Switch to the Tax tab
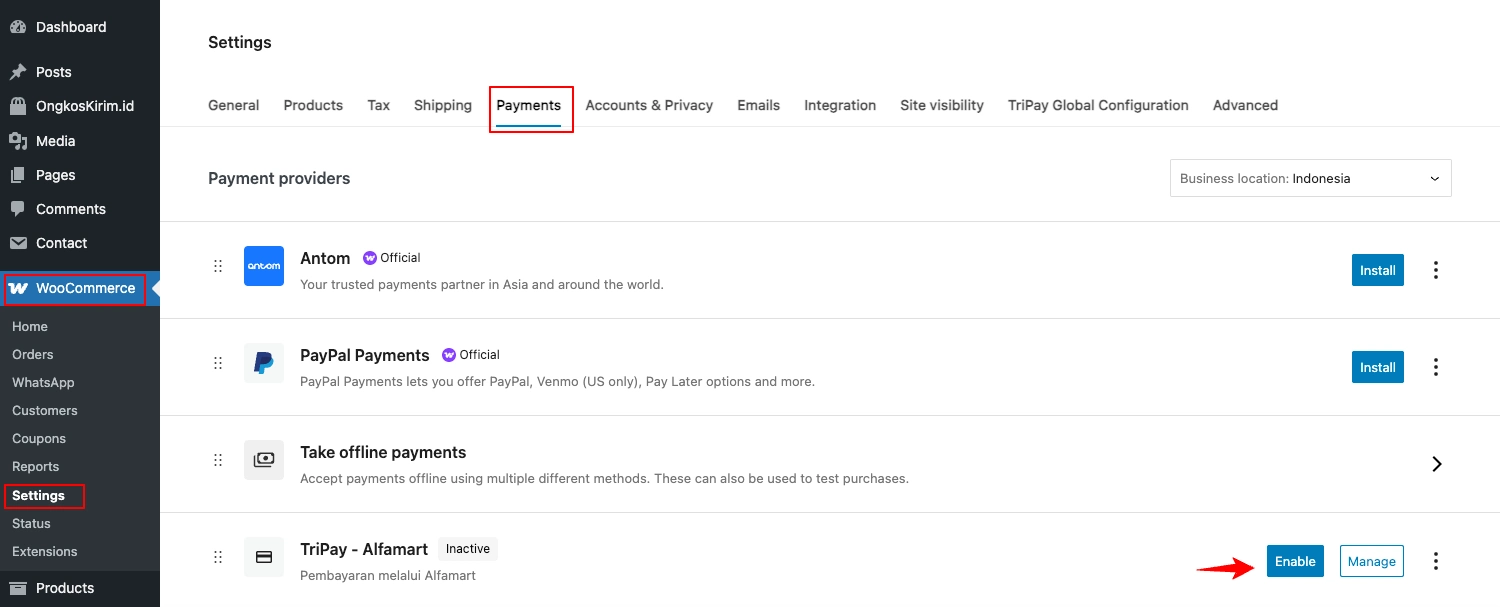Viewport: 1500px width, 607px height. pyautogui.click(x=379, y=105)
